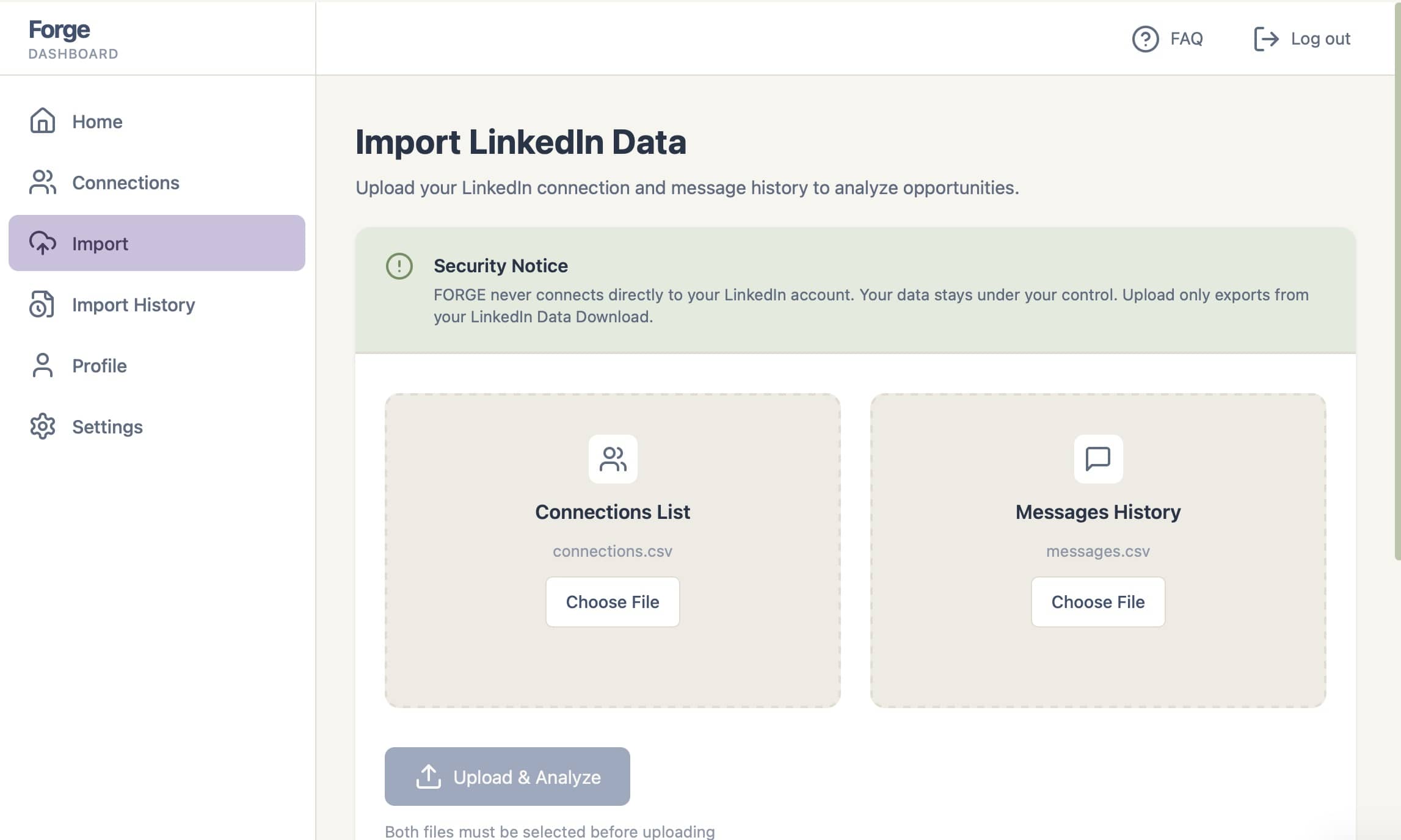Screen dimensions: 1401x840
Task: Click the Settings gear icon
Action: pos(42,426)
